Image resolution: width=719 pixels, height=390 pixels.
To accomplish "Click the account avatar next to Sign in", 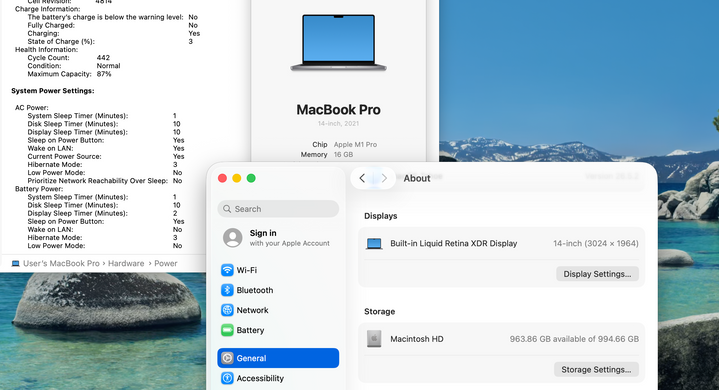I will [232, 238].
